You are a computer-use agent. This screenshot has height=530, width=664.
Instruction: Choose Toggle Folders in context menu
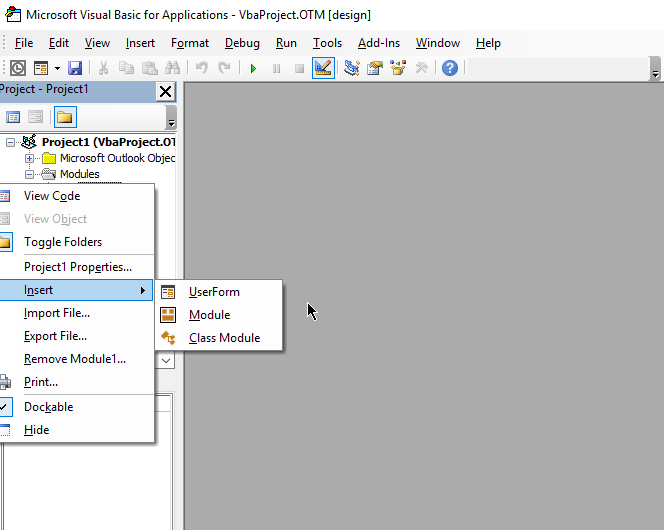click(x=76, y=242)
